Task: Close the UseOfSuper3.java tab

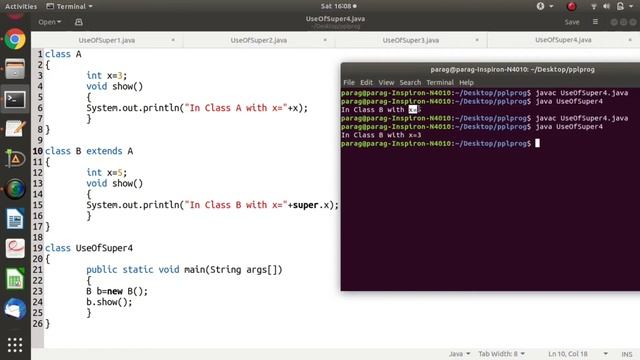Action: [x=477, y=40]
